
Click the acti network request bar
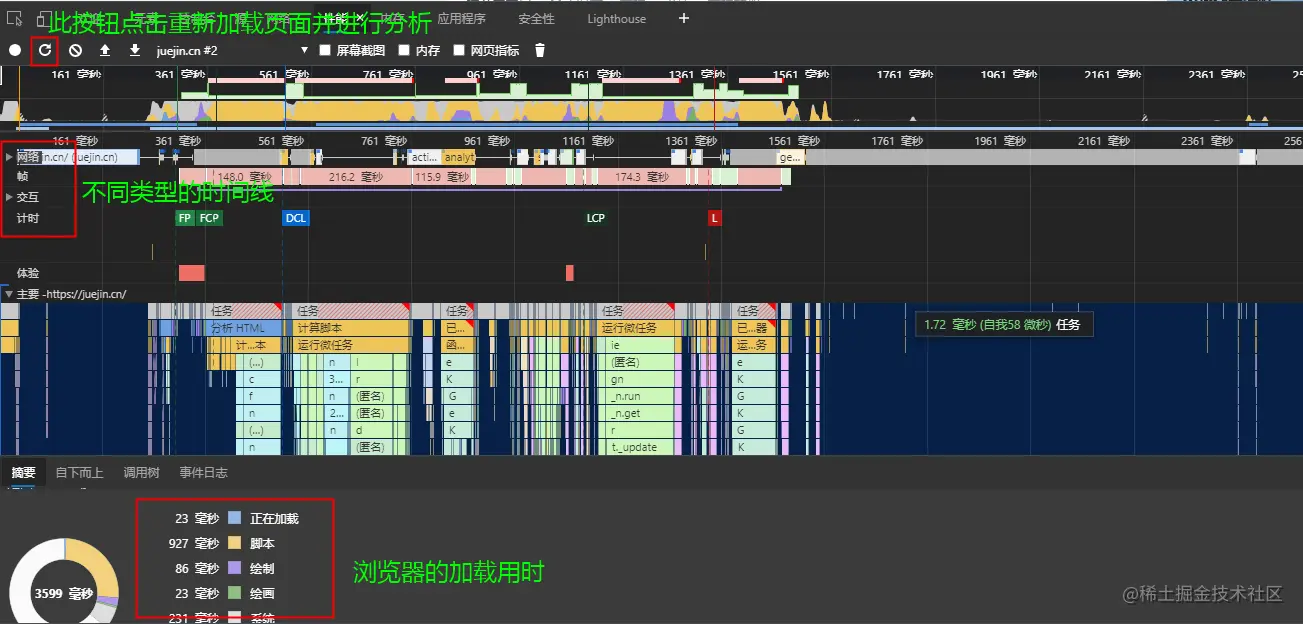(x=424, y=157)
